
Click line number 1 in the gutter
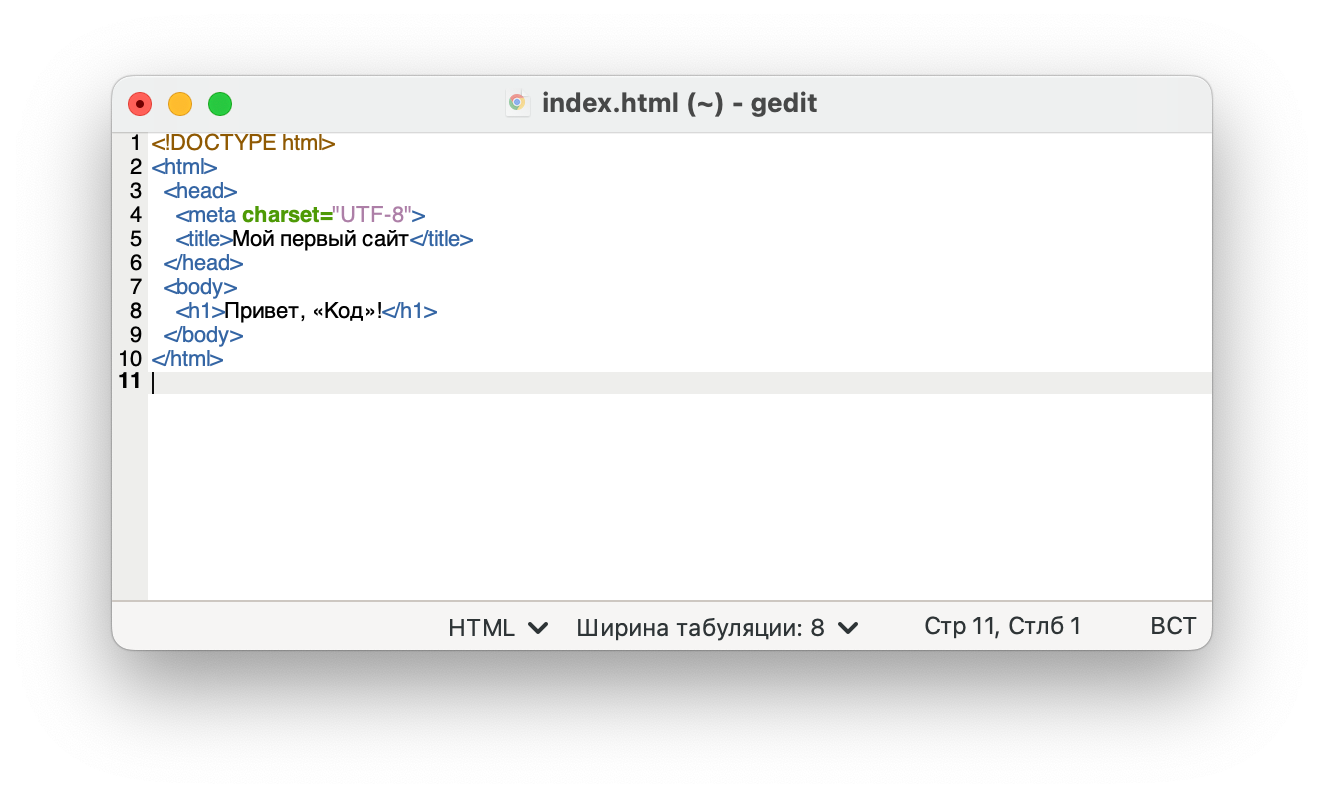[x=135, y=143]
